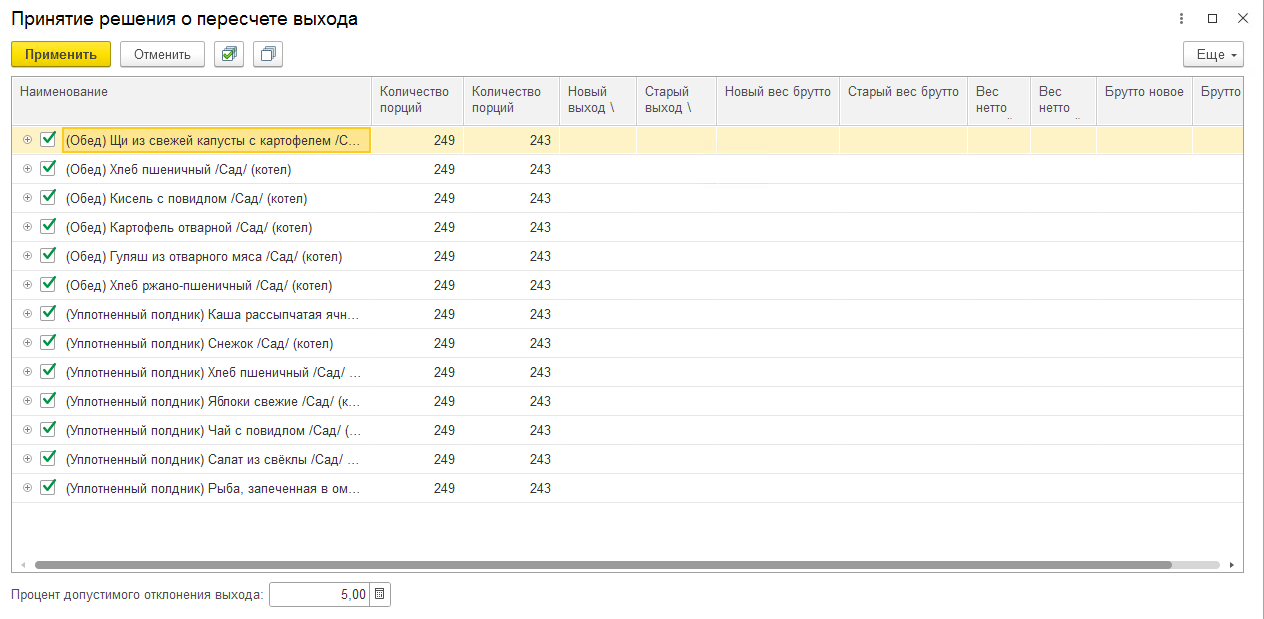Maximize the dialog window
This screenshot has height=619, width=1264.
tap(1213, 19)
